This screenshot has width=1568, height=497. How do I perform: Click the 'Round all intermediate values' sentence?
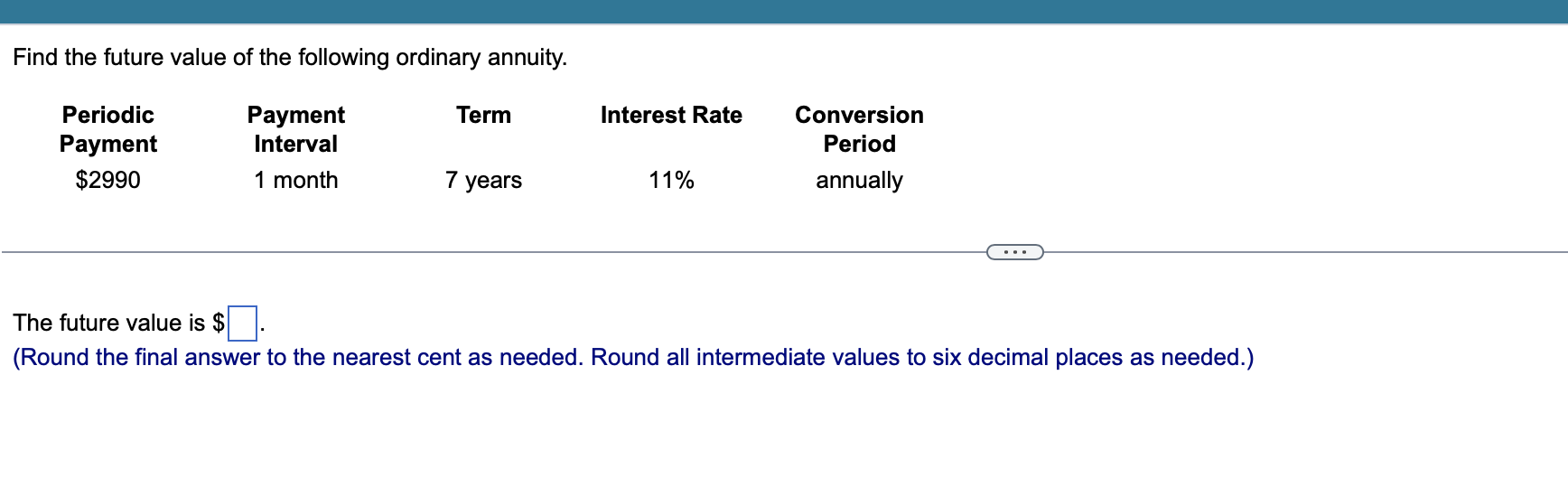tap(922, 357)
